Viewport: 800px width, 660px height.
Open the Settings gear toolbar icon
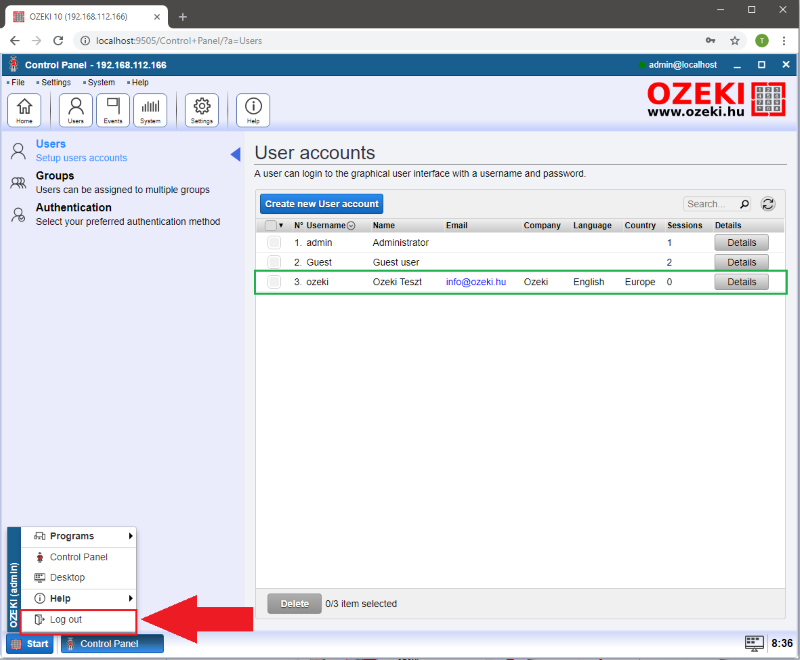click(x=202, y=109)
